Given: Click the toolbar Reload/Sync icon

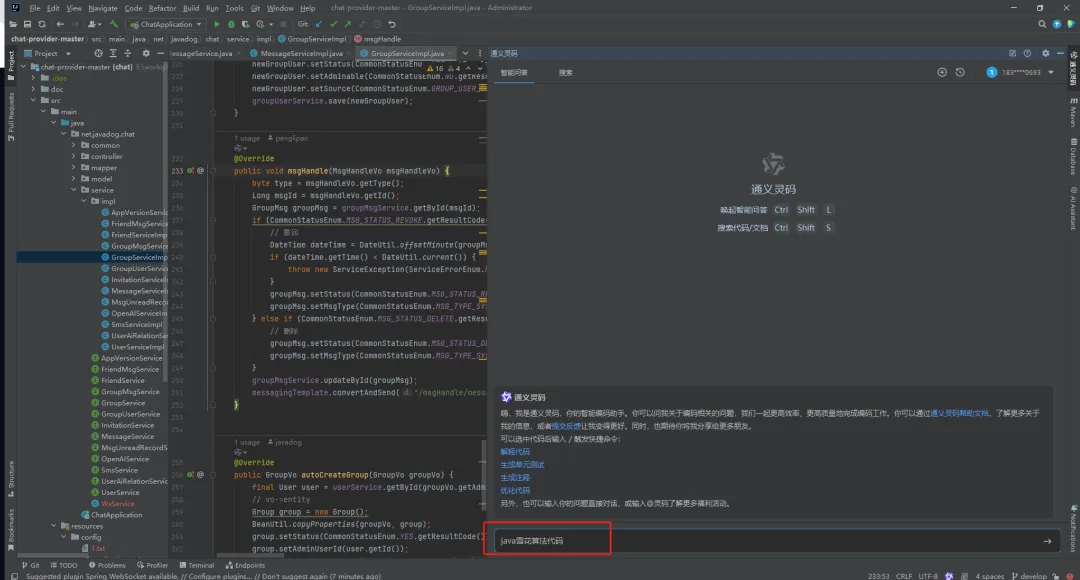Looking at the screenshot, I should click(42, 24).
